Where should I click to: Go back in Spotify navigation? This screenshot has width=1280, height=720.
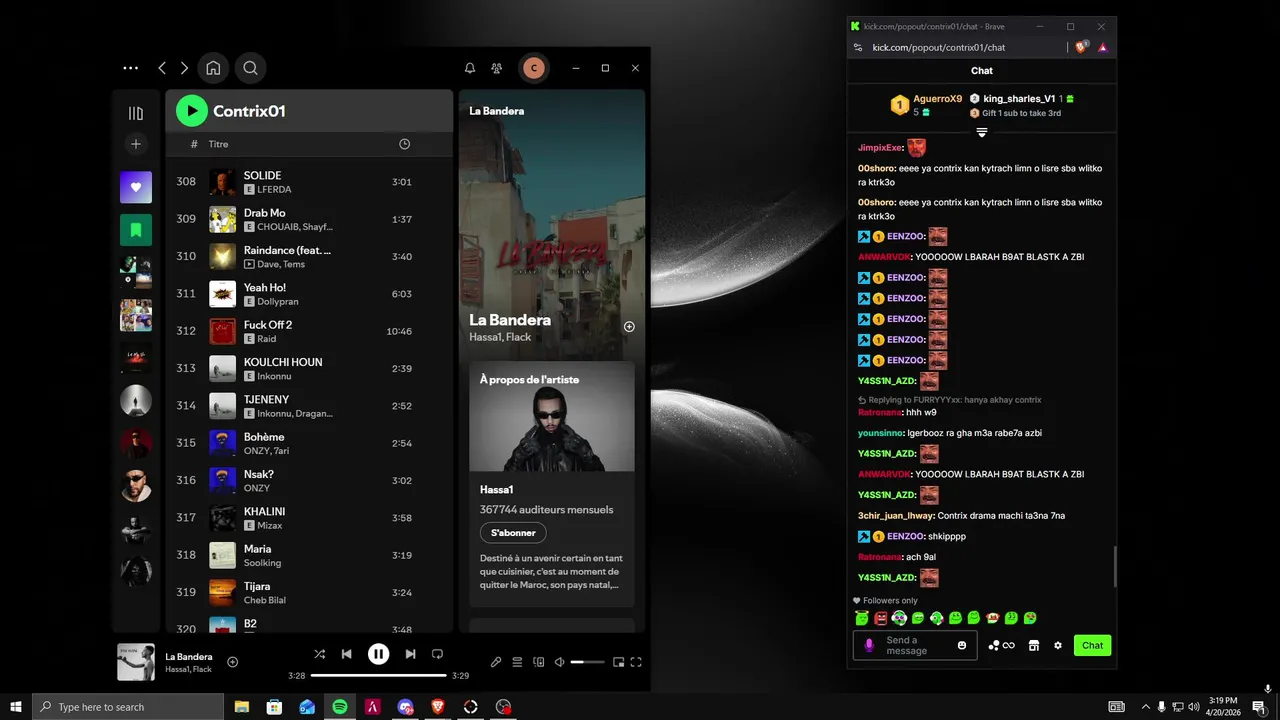pyautogui.click(x=162, y=68)
